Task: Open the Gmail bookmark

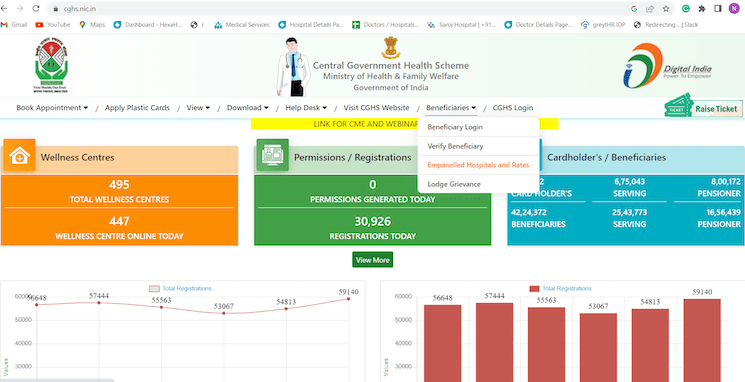Action: pos(14,25)
